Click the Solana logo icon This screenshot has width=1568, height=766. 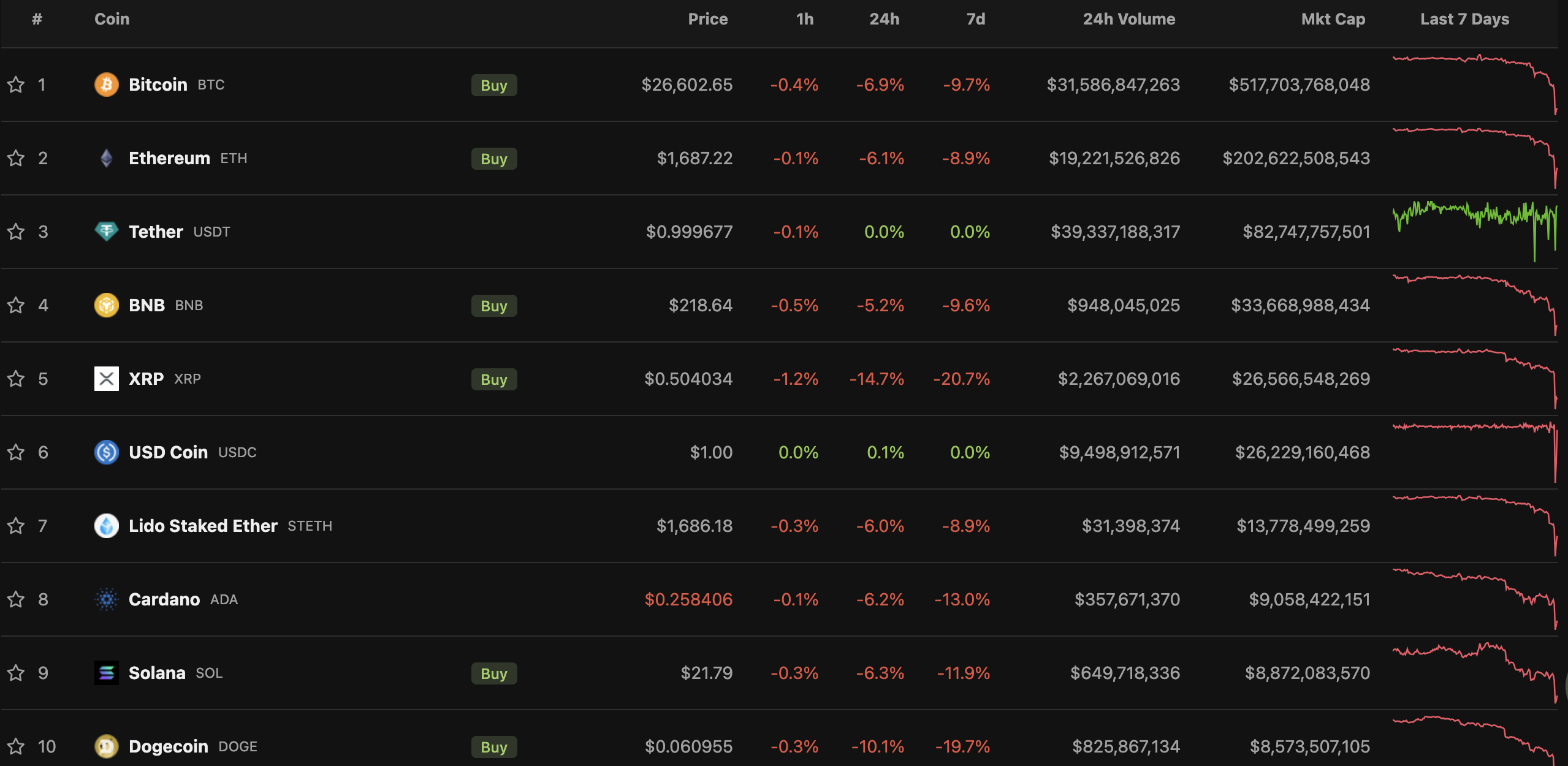[x=106, y=673]
